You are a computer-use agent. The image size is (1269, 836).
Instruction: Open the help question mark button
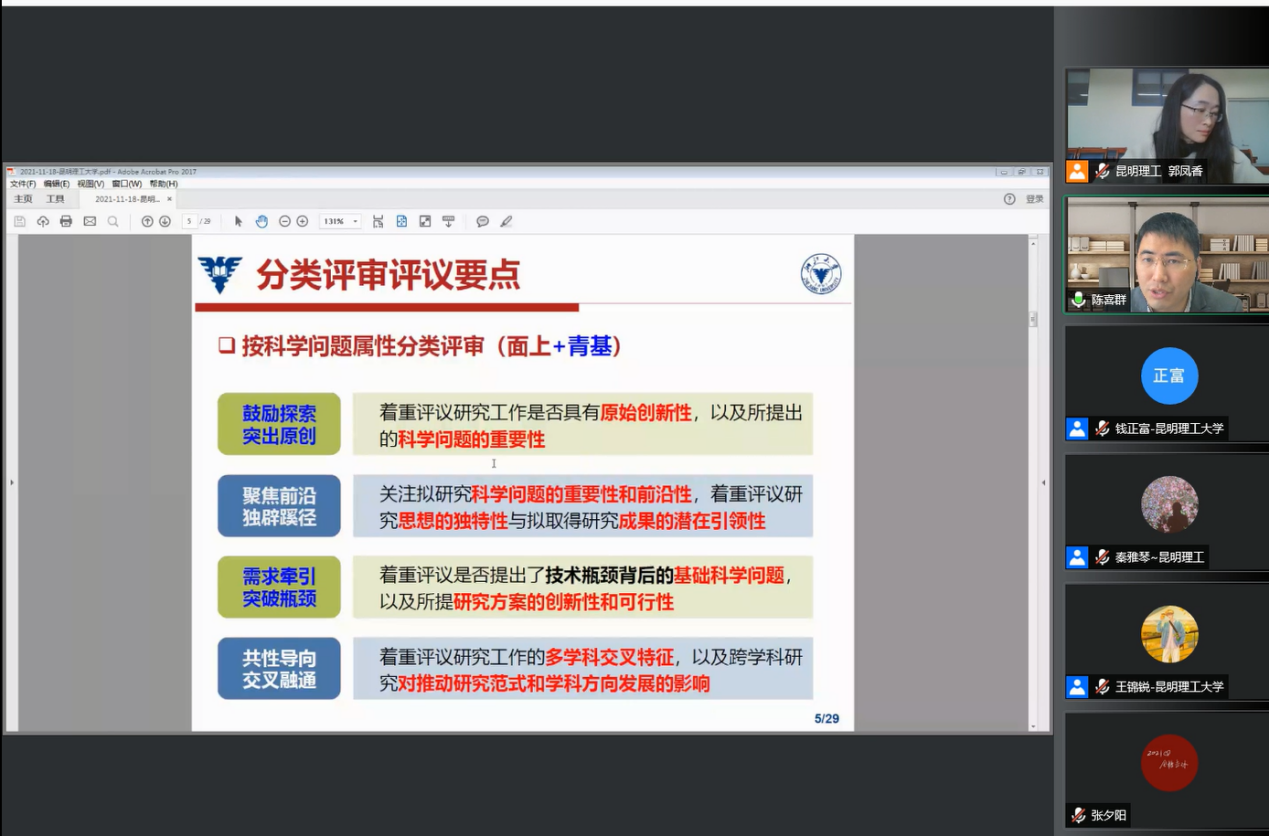tap(1009, 199)
